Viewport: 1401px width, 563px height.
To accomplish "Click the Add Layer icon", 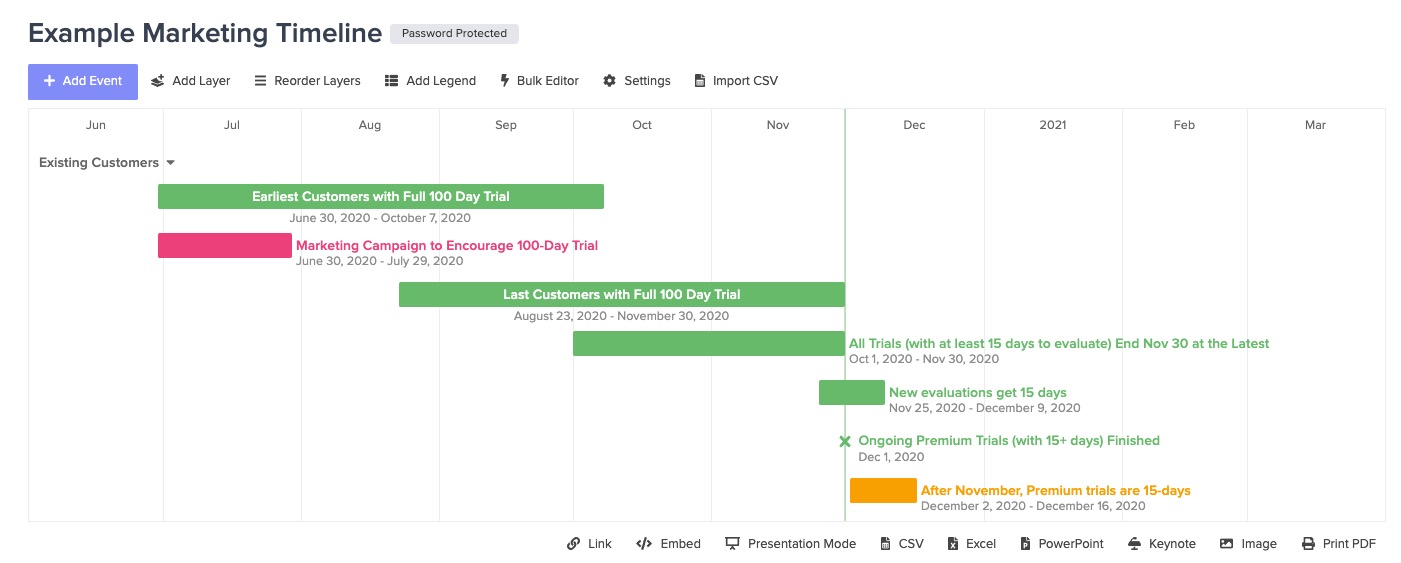I will [x=158, y=81].
